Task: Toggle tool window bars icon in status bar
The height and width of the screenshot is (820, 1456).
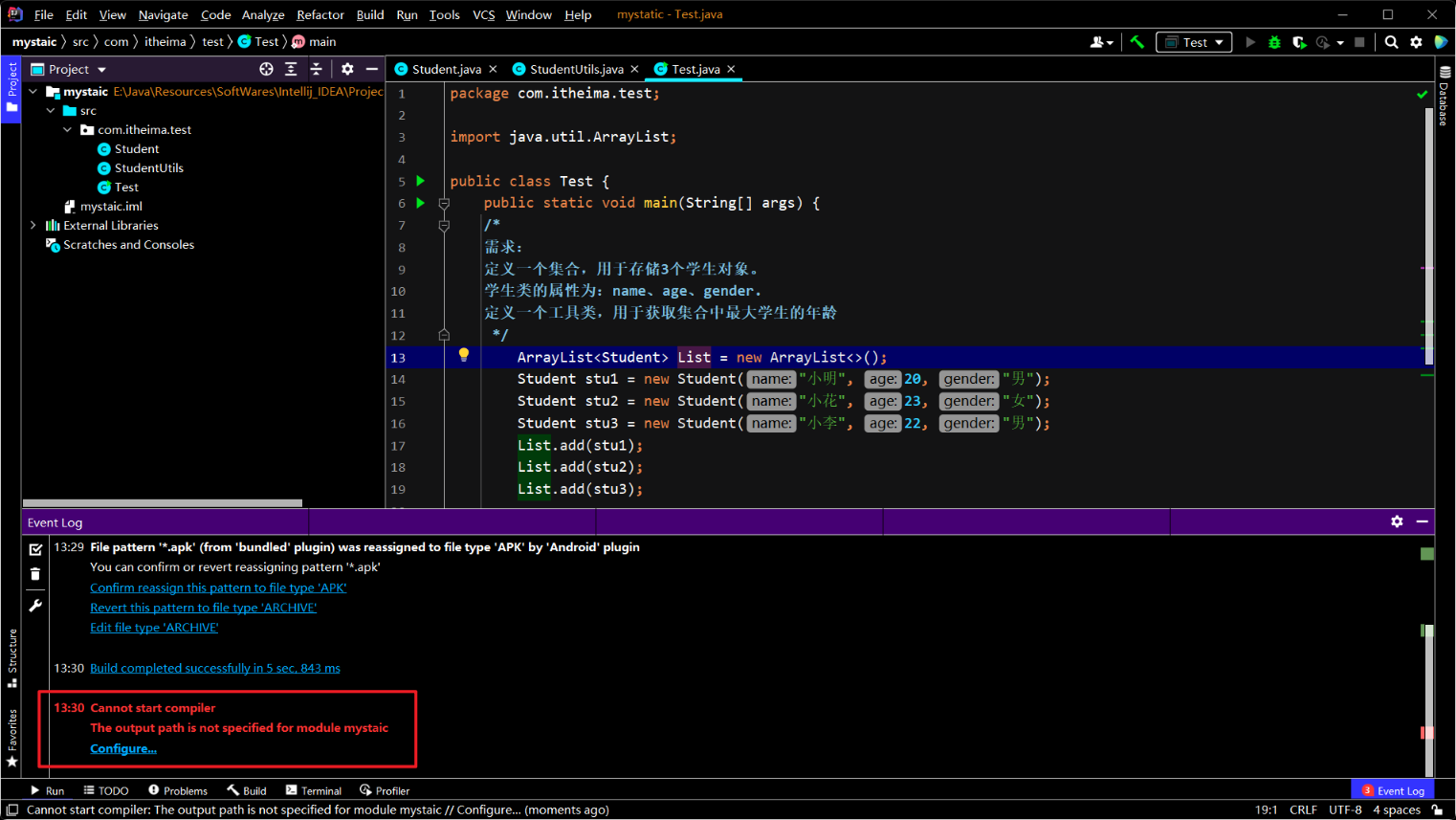Action: coord(12,809)
